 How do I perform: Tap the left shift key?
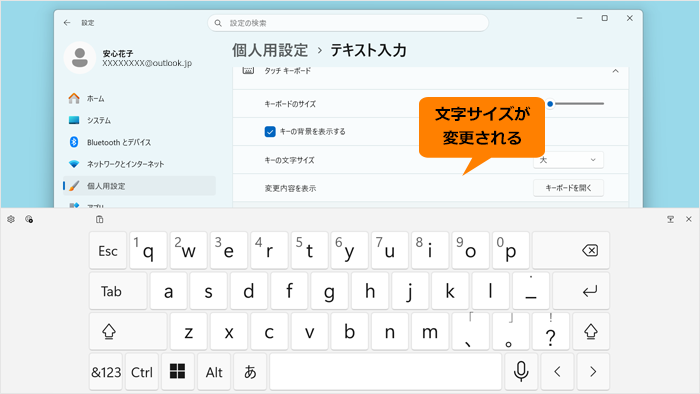[128, 332]
